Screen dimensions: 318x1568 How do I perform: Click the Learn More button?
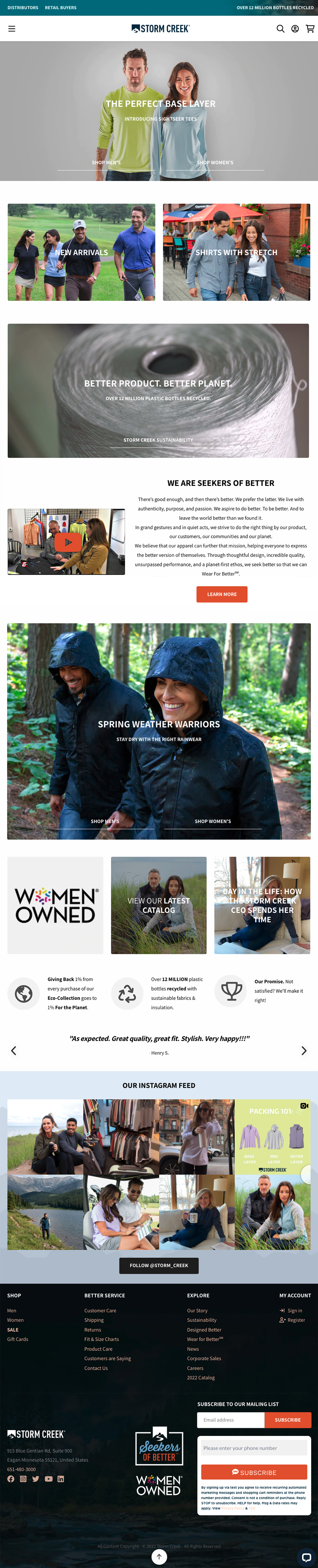click(222, 594)
